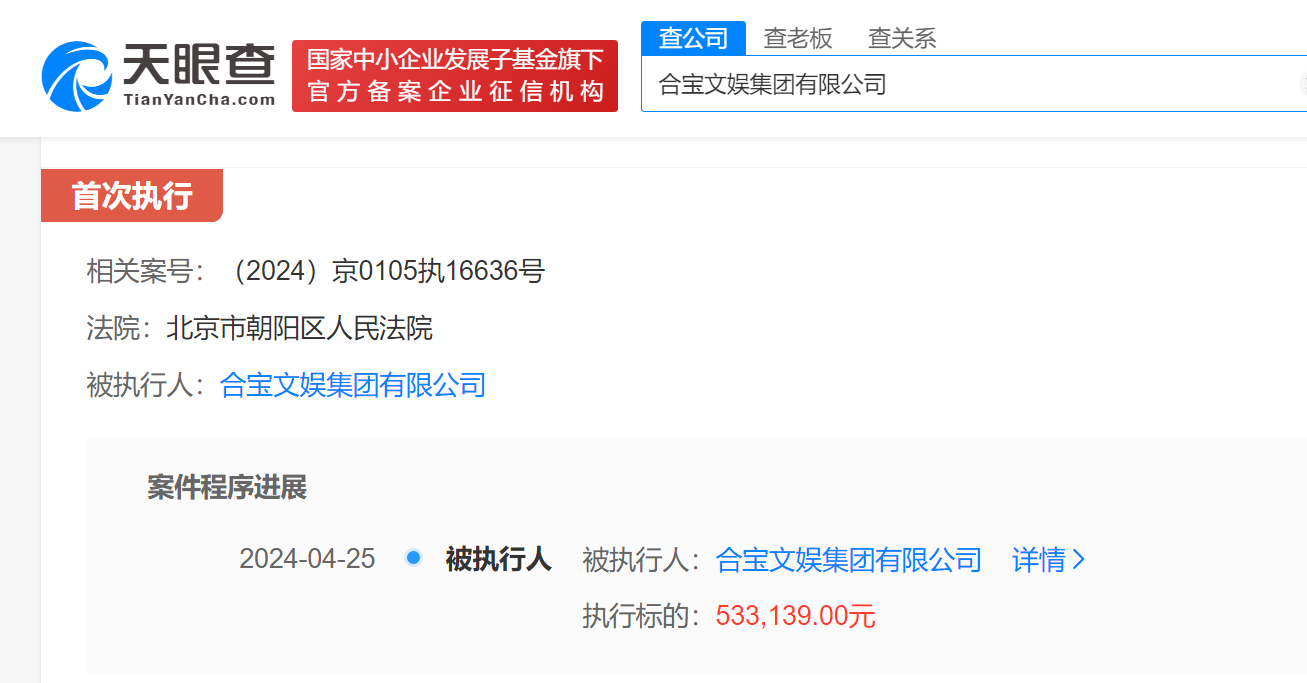Click the case number (2024)京0105执16636号
1307x683 pixels.
click(x=385, y=271)
